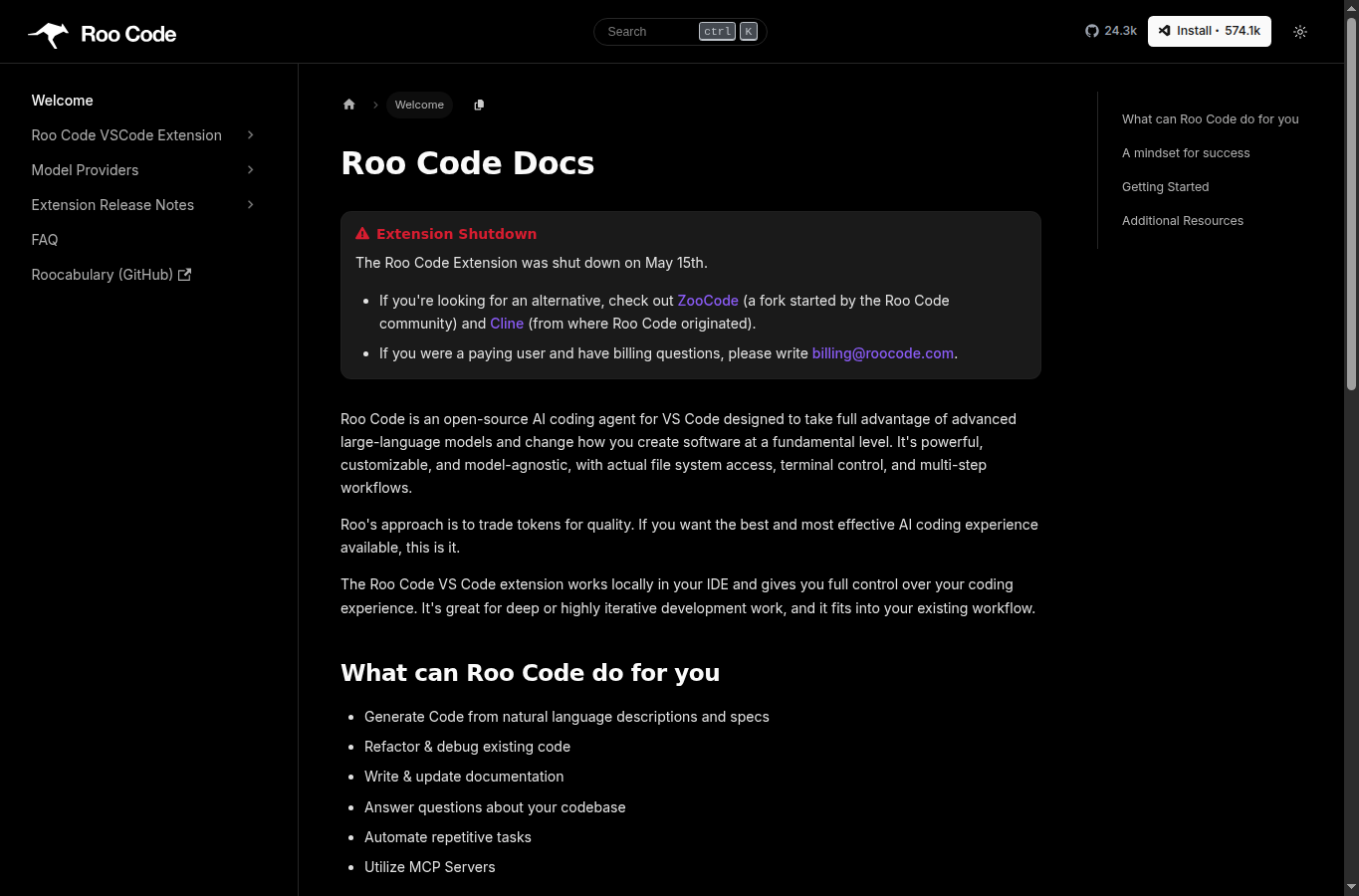
Task: Open the Welcome sidebar item
Action: pyautogui.click(x=63, y=101)
